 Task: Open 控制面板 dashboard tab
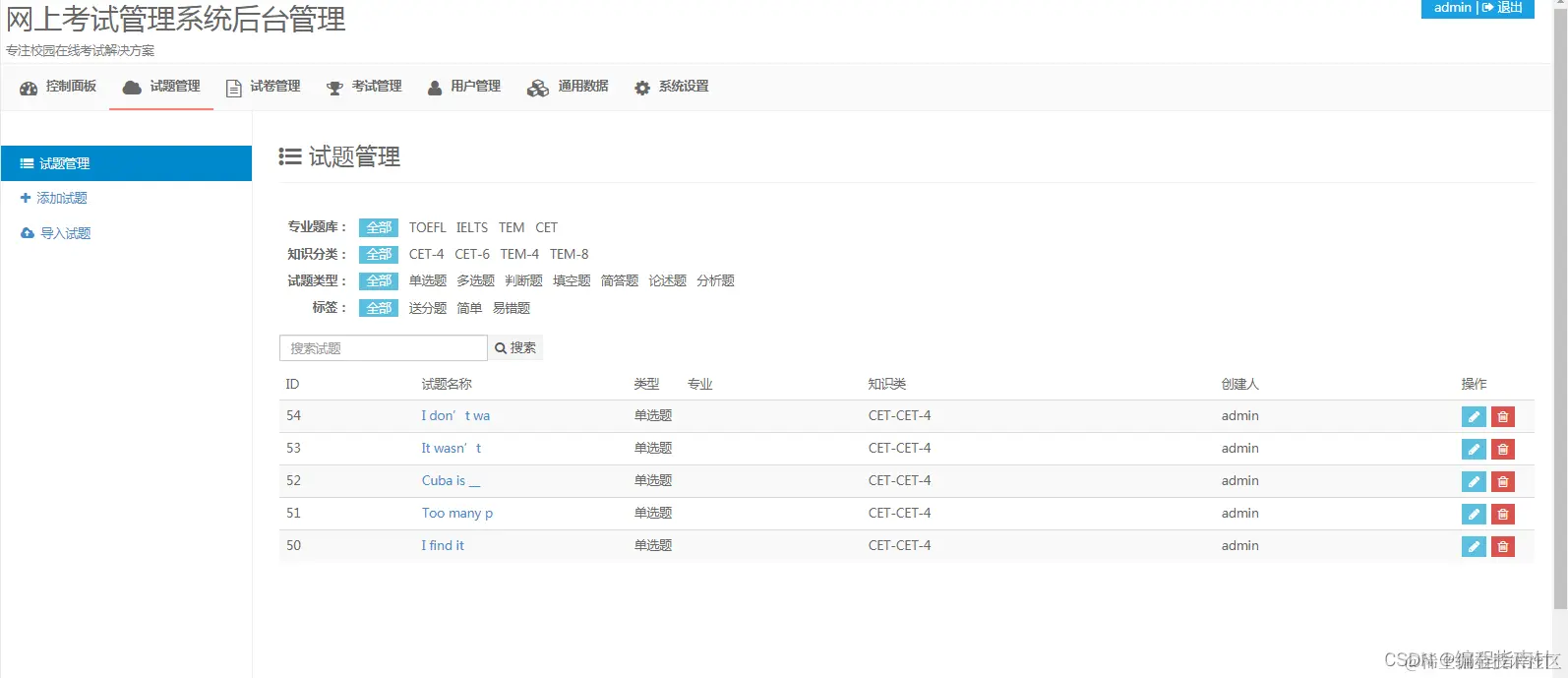[x=58, y=87]
